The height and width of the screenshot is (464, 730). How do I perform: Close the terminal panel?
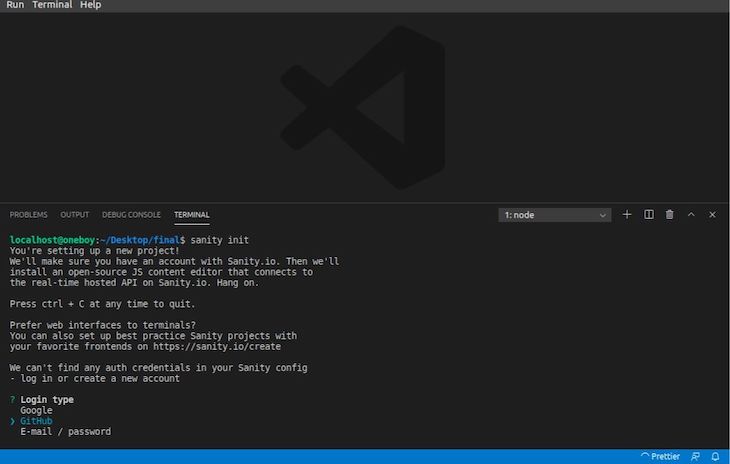(713, 215)
